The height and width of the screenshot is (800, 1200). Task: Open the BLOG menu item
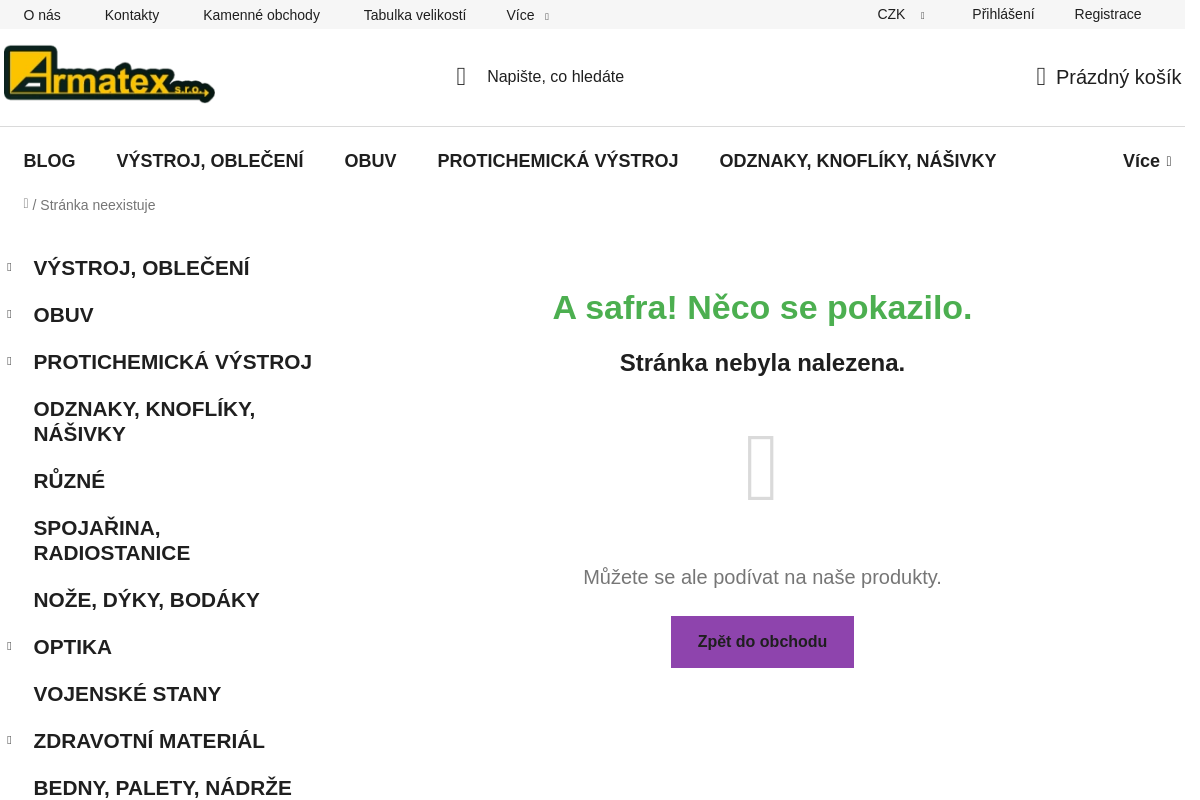click(50, 161)
